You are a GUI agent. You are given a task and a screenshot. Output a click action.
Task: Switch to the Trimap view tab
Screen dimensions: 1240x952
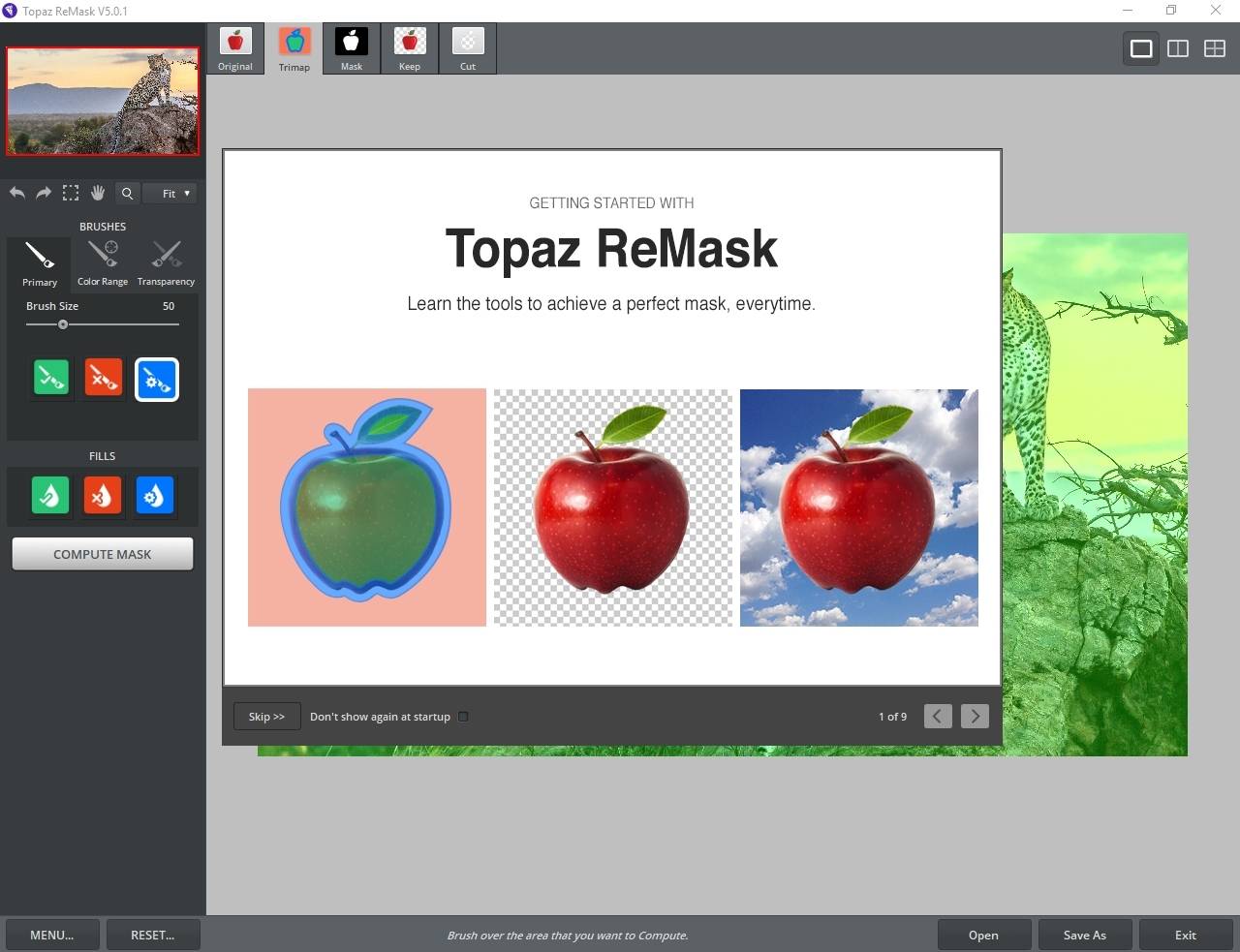pyautogui.click(x=294, y=48)
